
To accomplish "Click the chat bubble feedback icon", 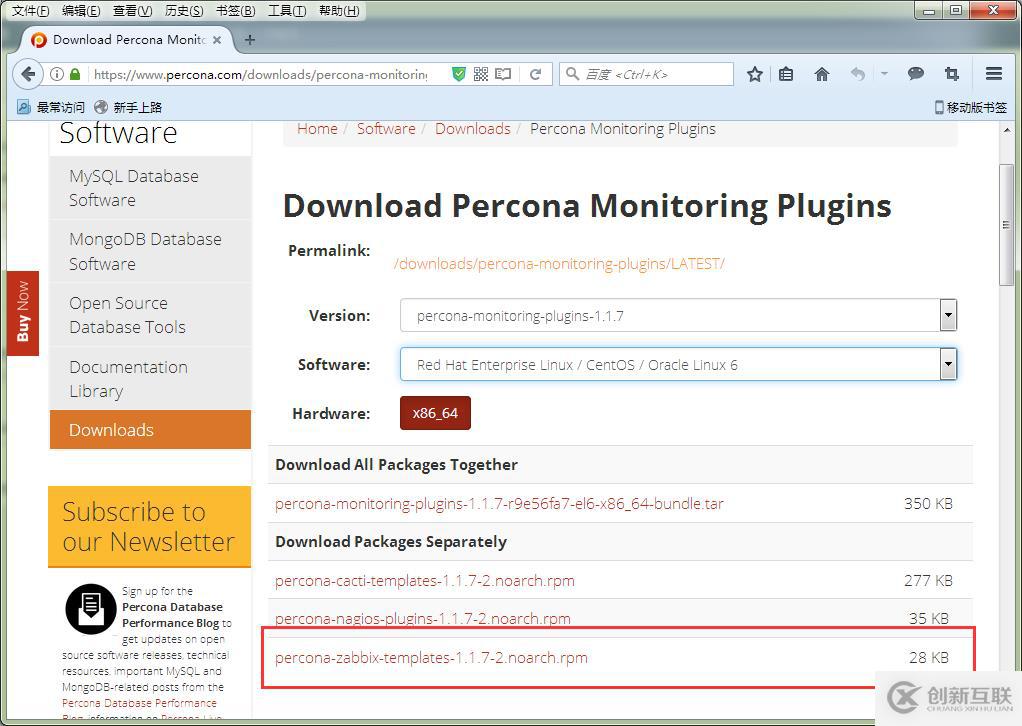I will [915, 73].
